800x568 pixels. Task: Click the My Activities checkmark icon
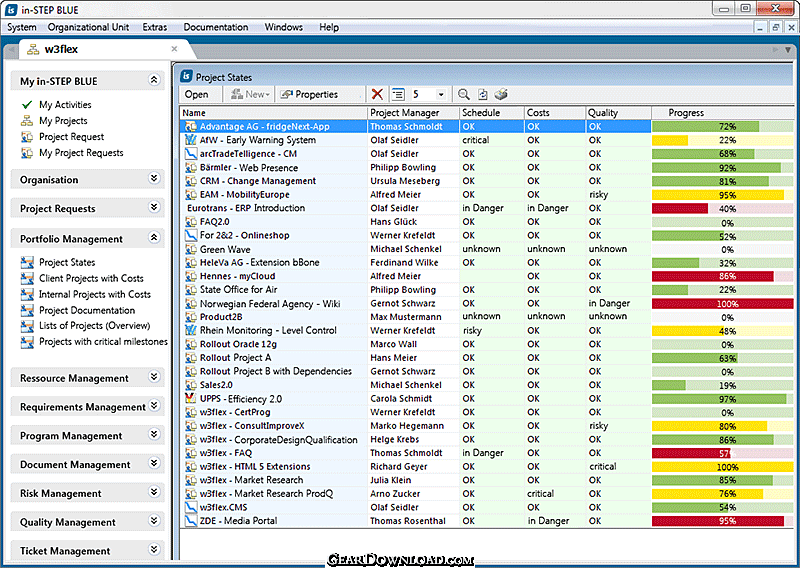(27, 105)
